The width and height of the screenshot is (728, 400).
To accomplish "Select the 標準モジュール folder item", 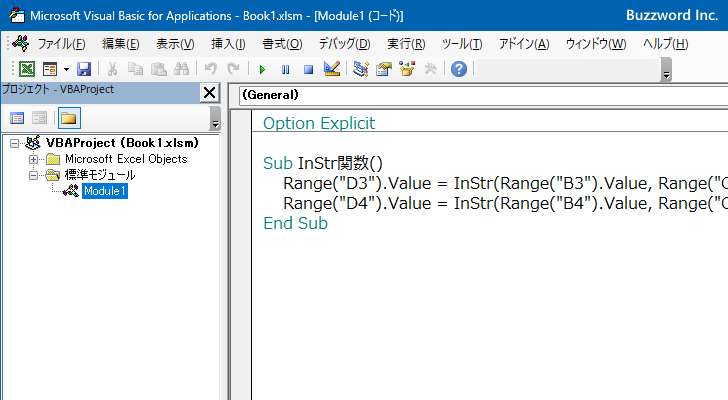I will point(100,175).
